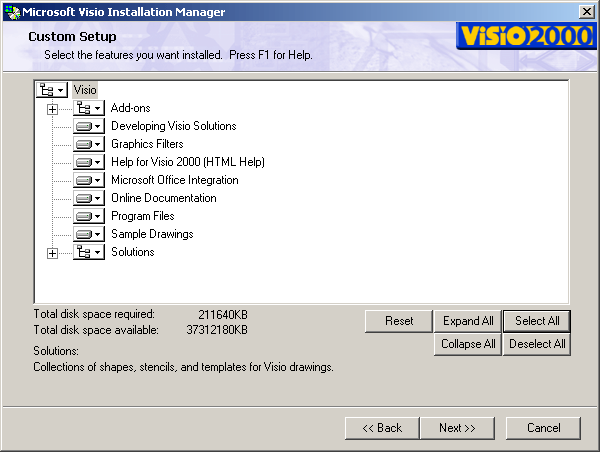This screenshot has height=452, width=600.
Task: Open Online Documentation install option dropdown
Action: 89,198
